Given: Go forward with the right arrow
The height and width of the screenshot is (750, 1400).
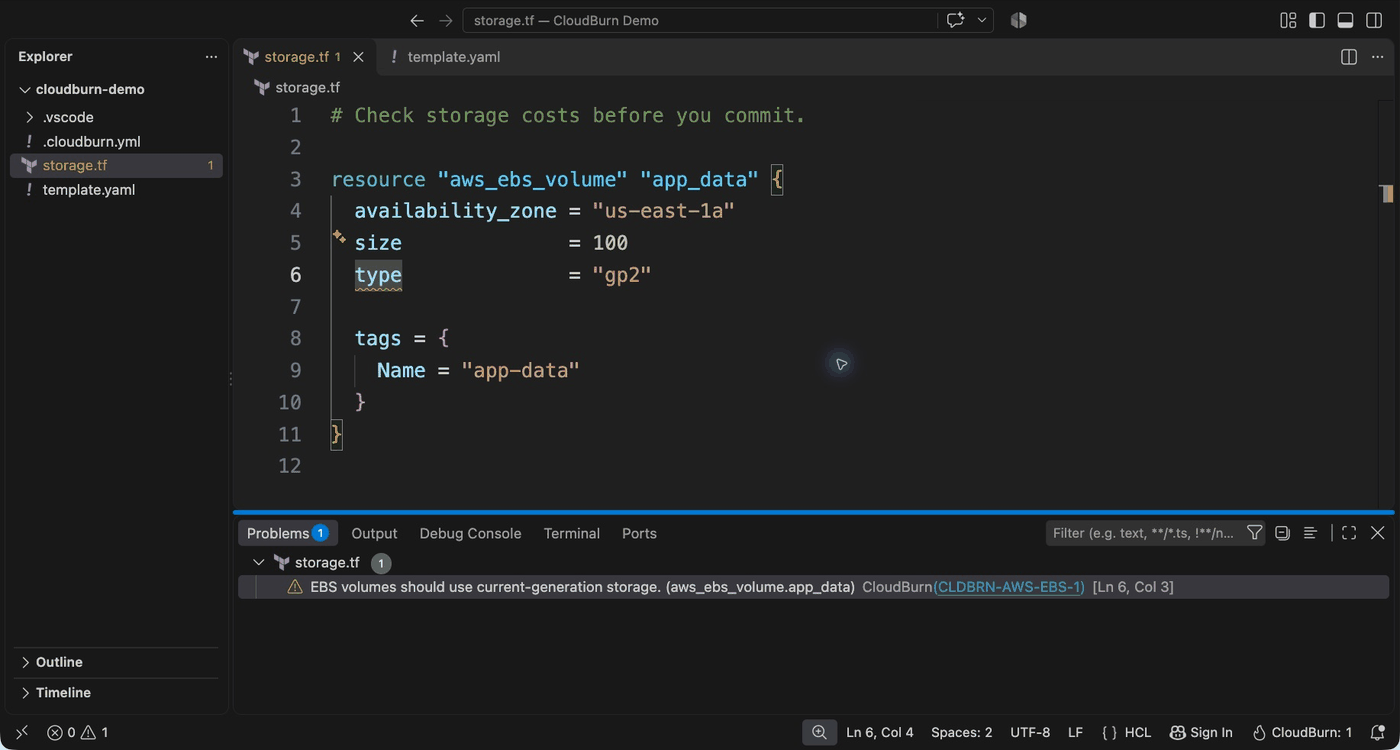Looking at the screenshot, I should tap(446, 20).
